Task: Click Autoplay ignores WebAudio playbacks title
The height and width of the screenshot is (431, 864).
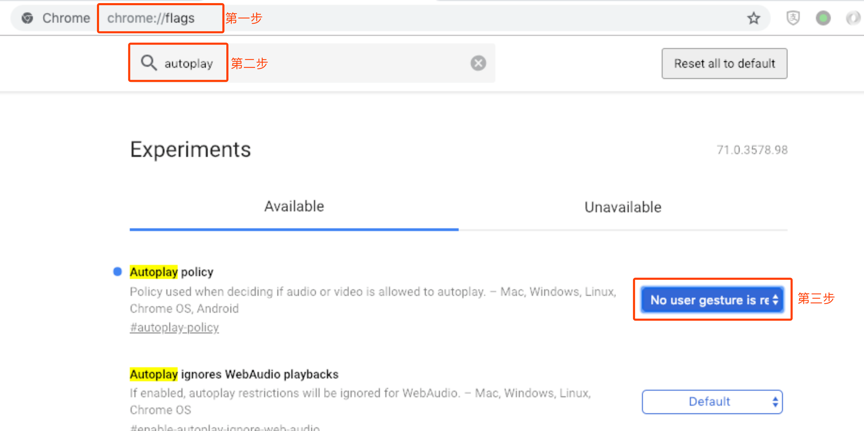Action: (234, 374)
